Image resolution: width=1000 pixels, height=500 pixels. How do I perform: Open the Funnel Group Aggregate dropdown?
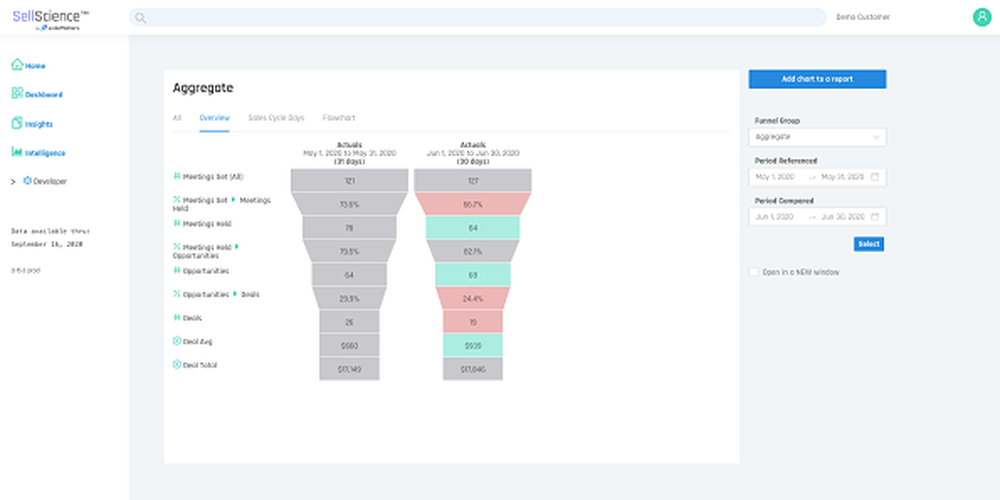tap(818, 137)
